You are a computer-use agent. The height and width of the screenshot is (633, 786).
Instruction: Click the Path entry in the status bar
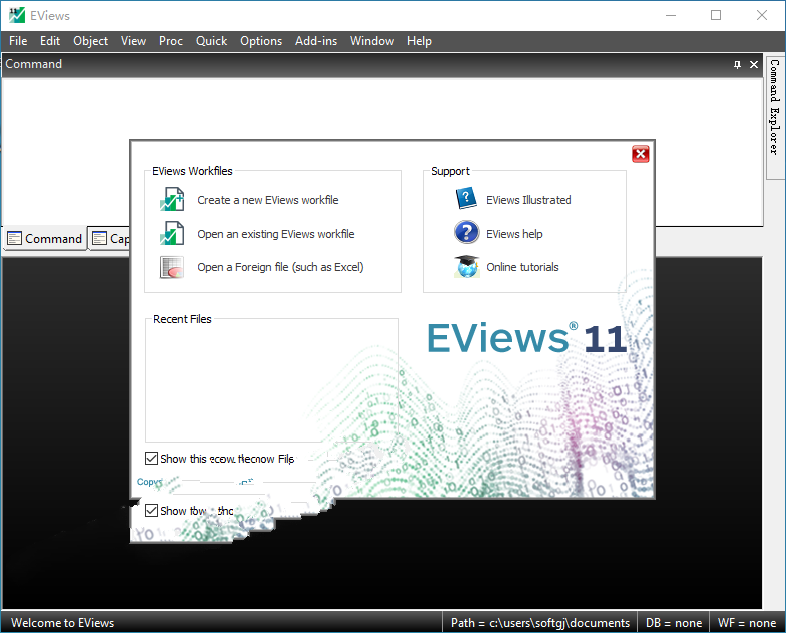tap(540, 622)
